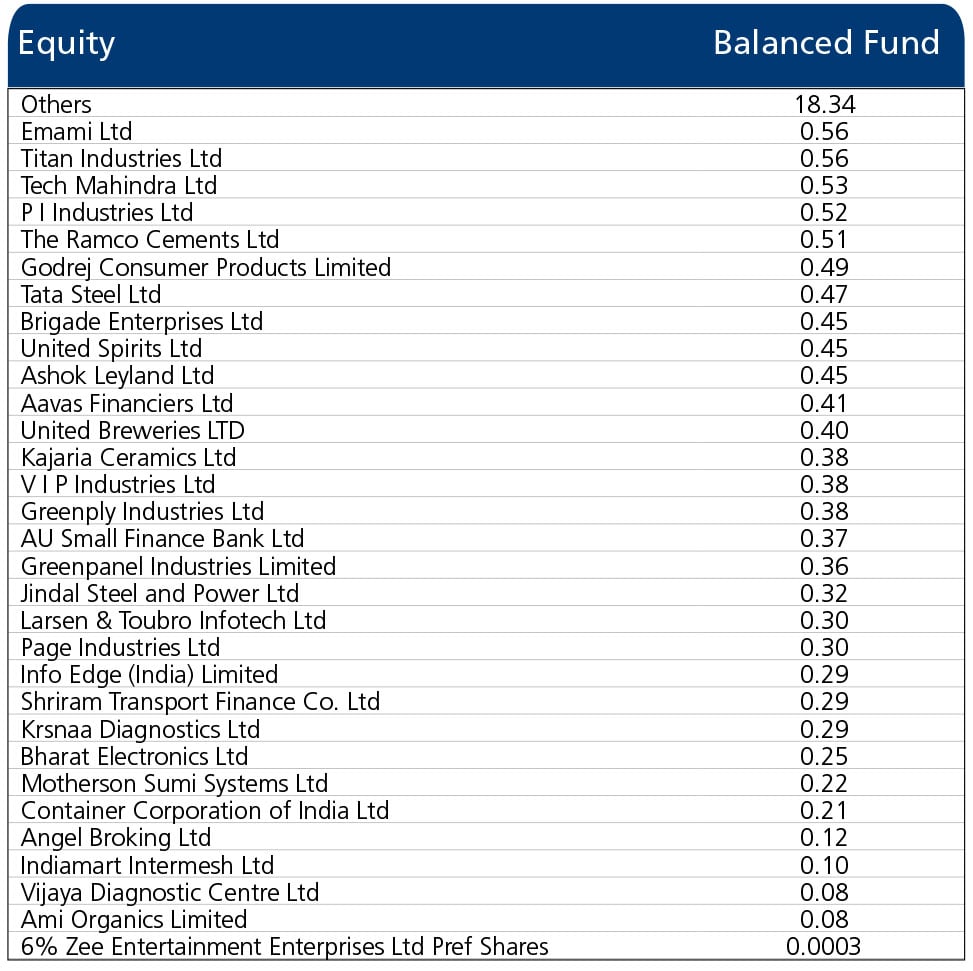
Task: Click the Equity column header
Action: (x=67, y=44)
